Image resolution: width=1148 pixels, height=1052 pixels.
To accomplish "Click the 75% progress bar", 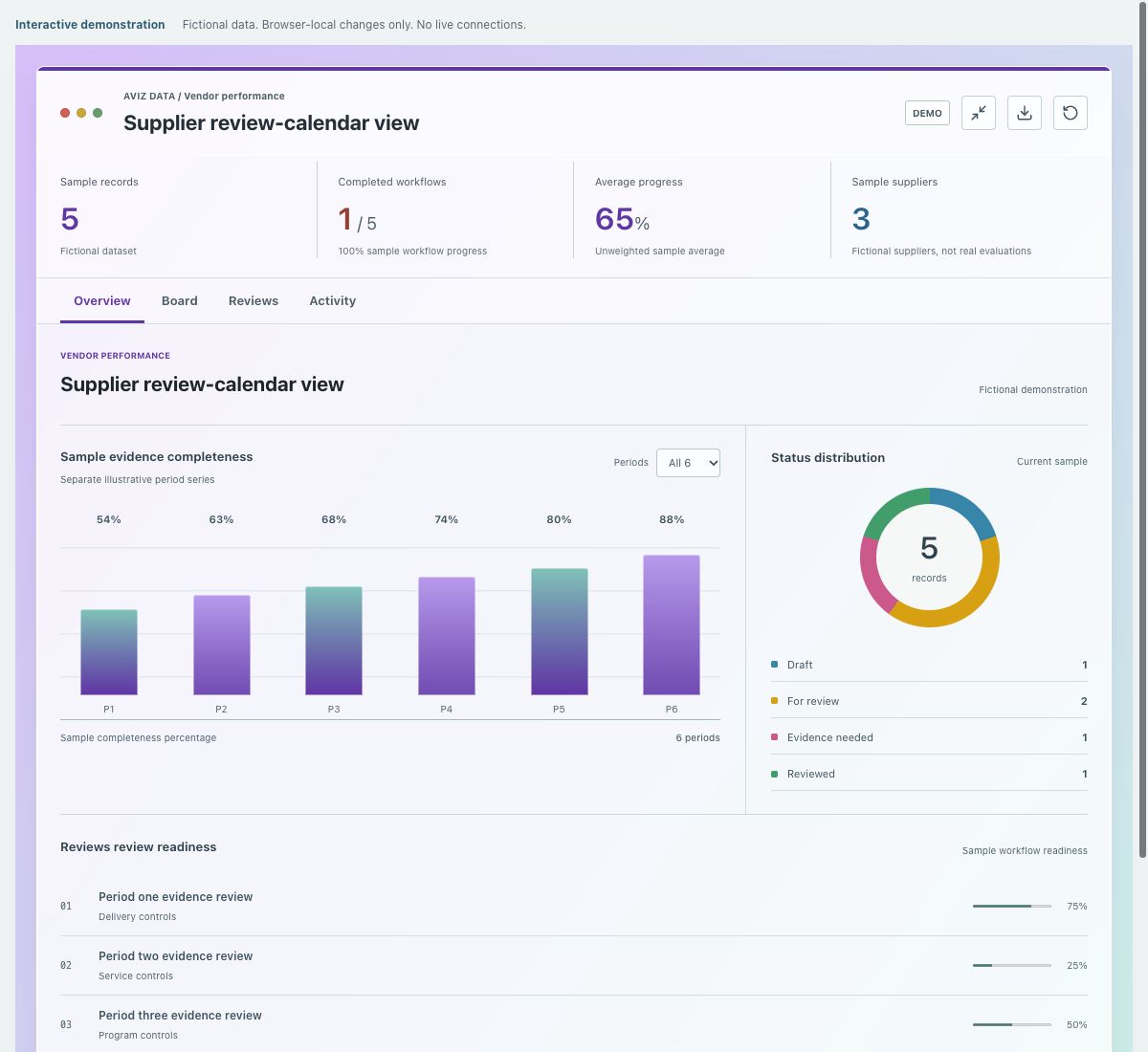I will tap(1012, 906).
